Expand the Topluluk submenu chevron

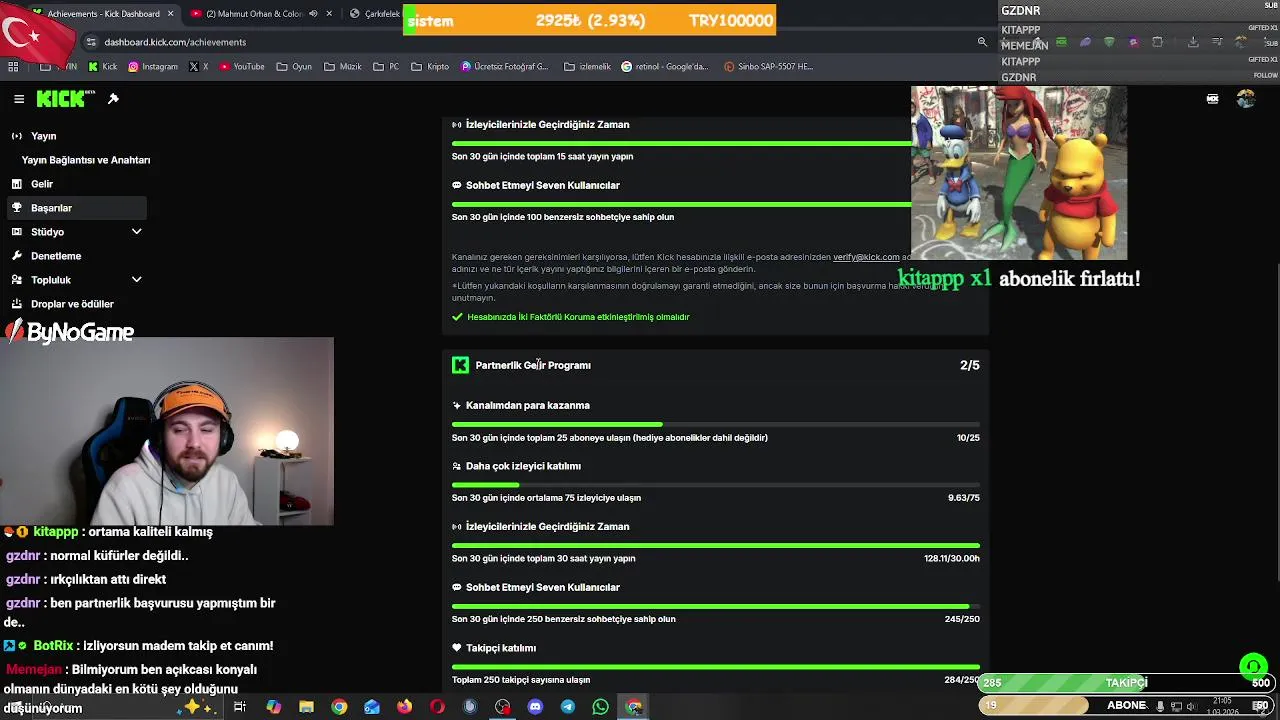click(x=137, y=280)
